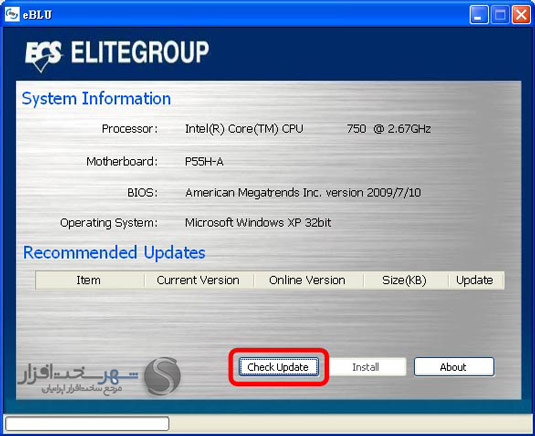Click the Check Update button

(278, 367)
